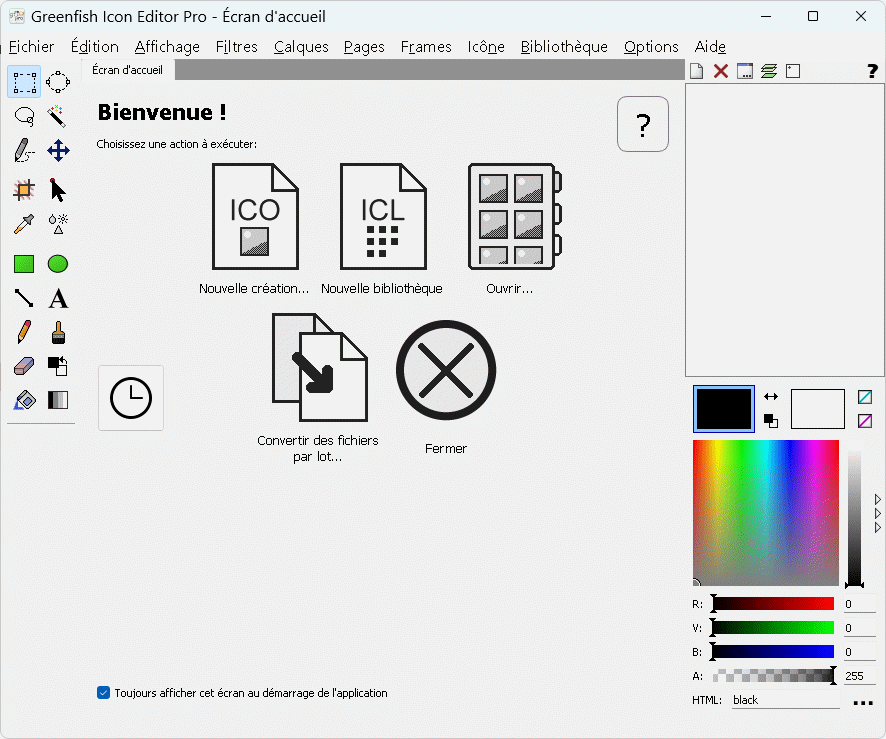Open layer properties icon
The width and height of the screenshot is (886, 739).
pyautogui.click(x=745, y=71)
